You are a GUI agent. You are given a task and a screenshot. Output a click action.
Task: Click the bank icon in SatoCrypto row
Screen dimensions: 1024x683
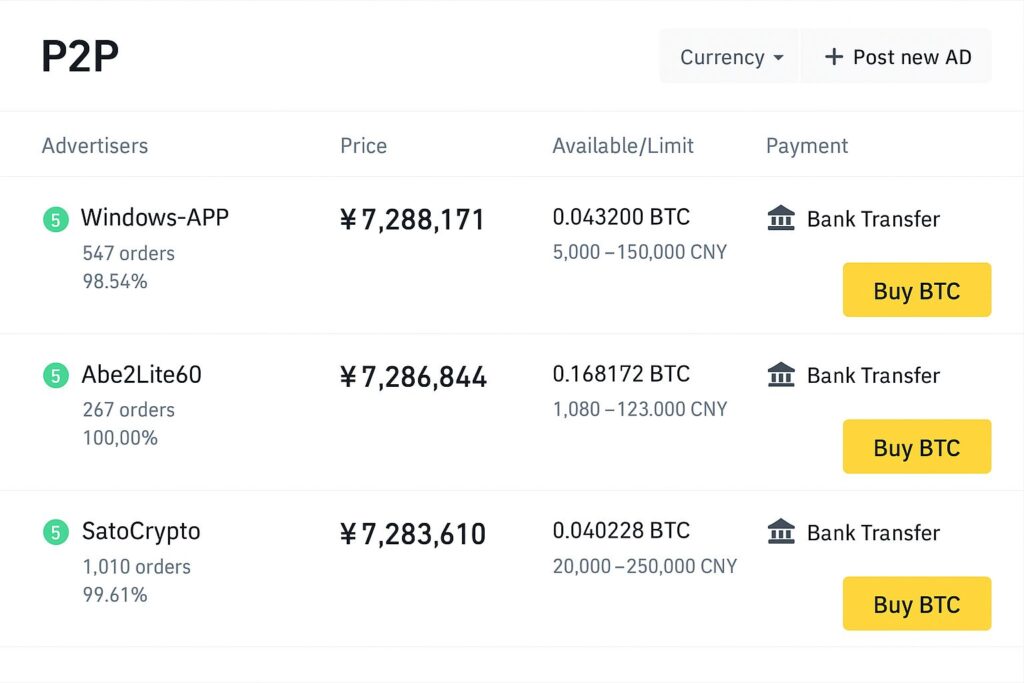[780, 532]
